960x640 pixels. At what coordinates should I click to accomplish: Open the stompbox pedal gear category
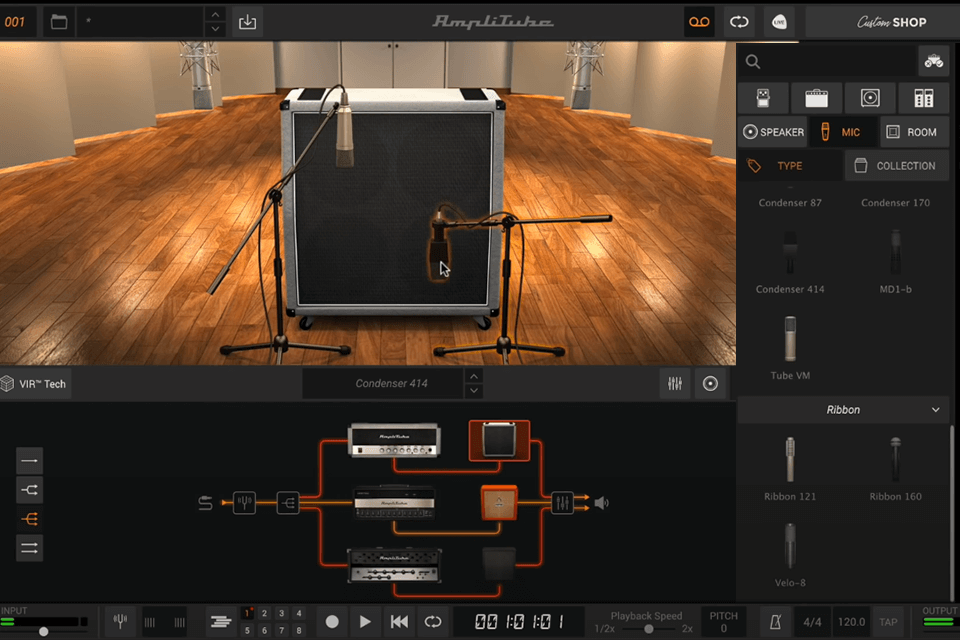(x=762, y=97)
